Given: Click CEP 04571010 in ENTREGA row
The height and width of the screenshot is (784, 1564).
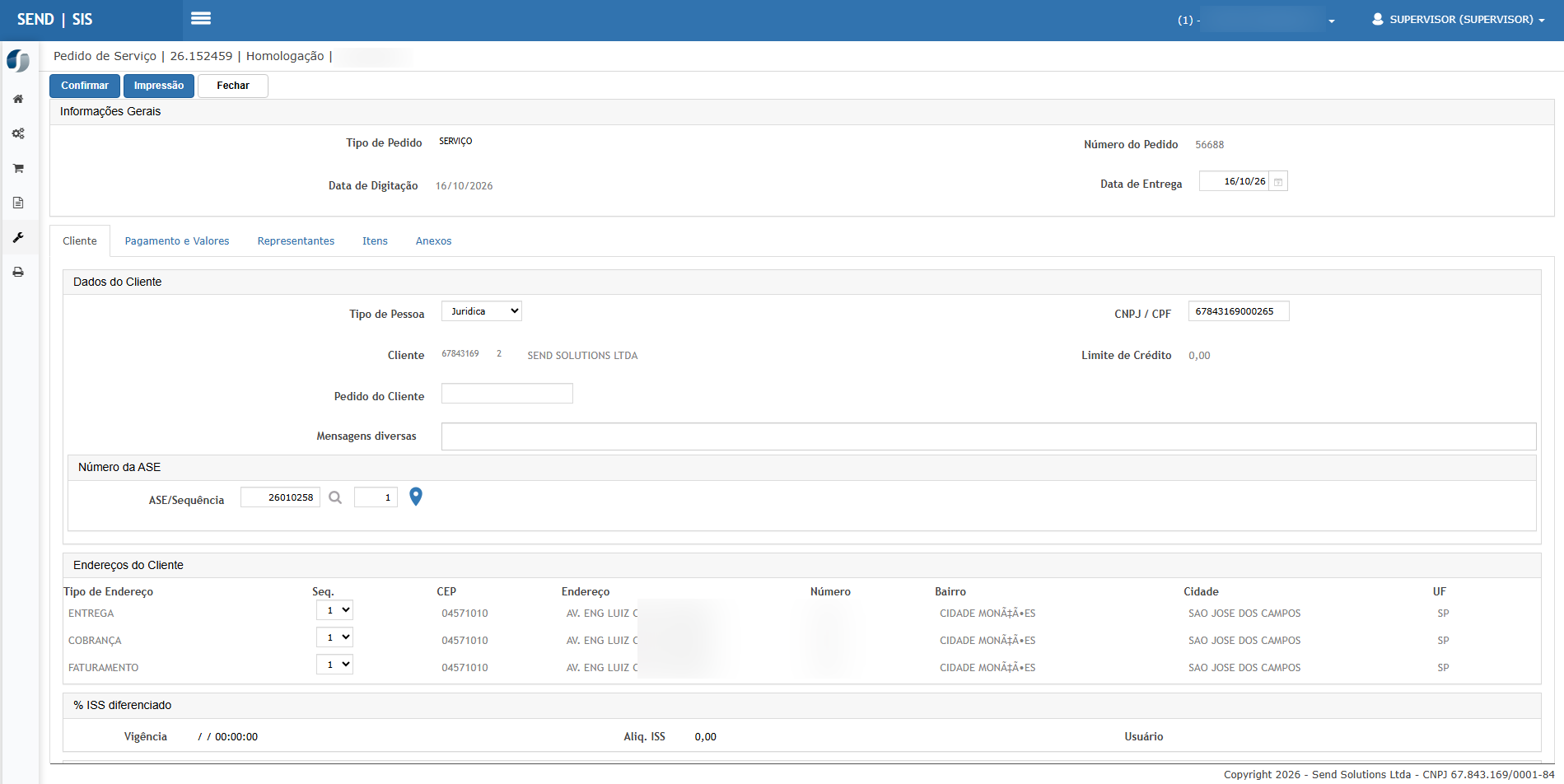Looking at the screenshot, I should click(465, 614).
